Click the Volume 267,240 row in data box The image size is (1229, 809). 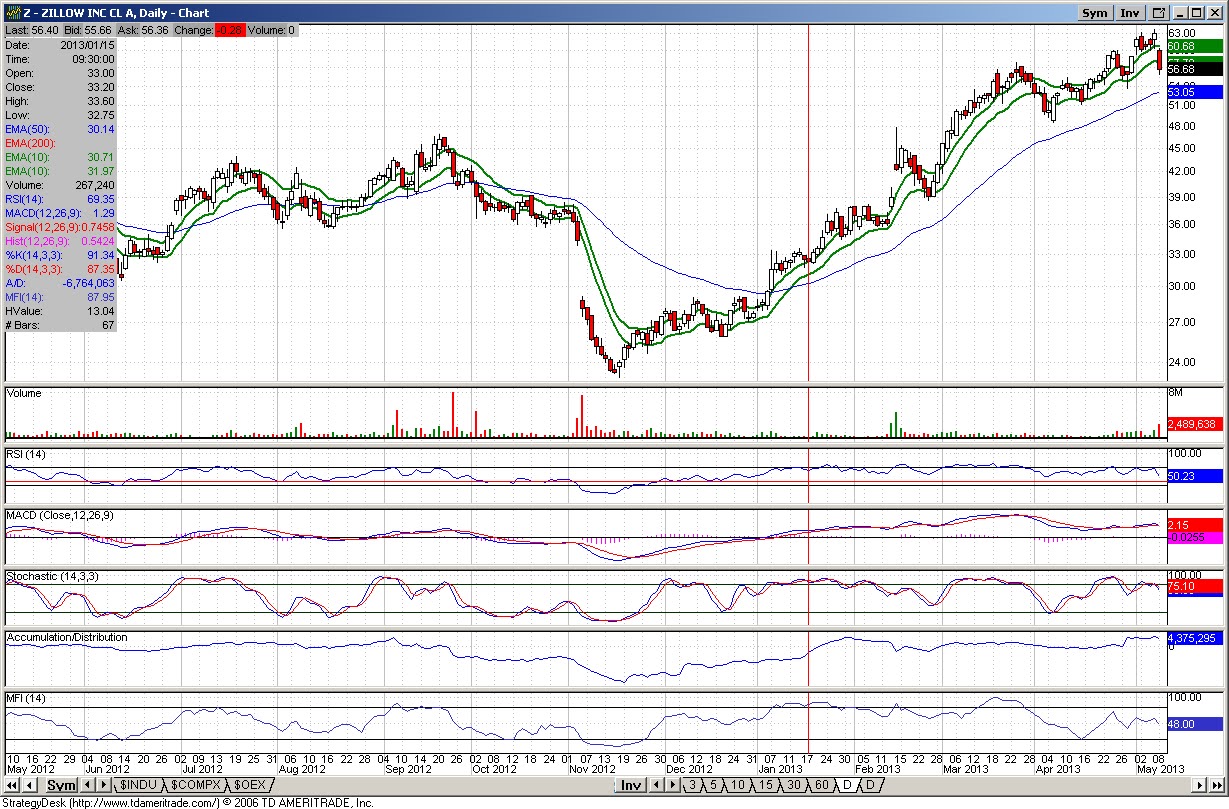tap(60, 185)
